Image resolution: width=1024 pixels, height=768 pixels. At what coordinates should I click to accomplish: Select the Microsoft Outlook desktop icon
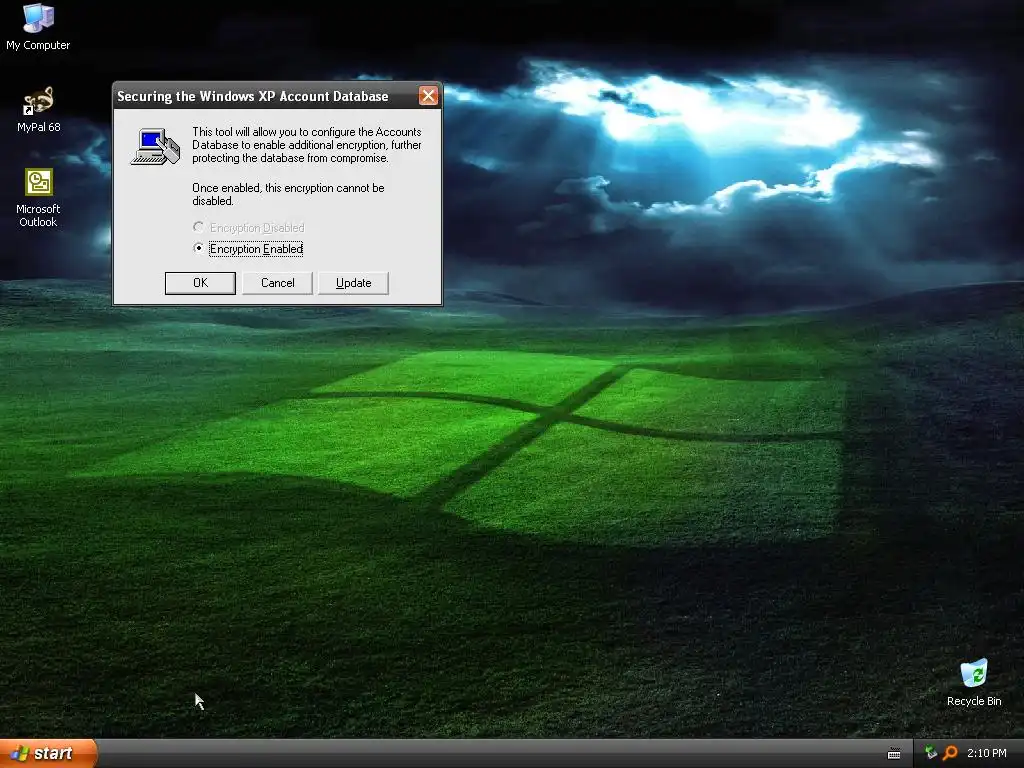(x=38, y=197)
